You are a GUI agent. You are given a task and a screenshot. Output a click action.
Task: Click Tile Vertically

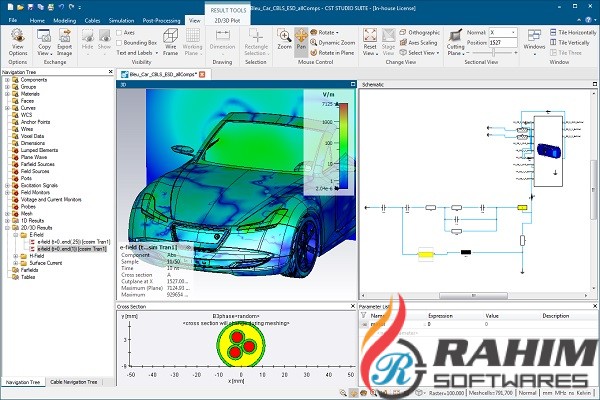tap(570, 42)
